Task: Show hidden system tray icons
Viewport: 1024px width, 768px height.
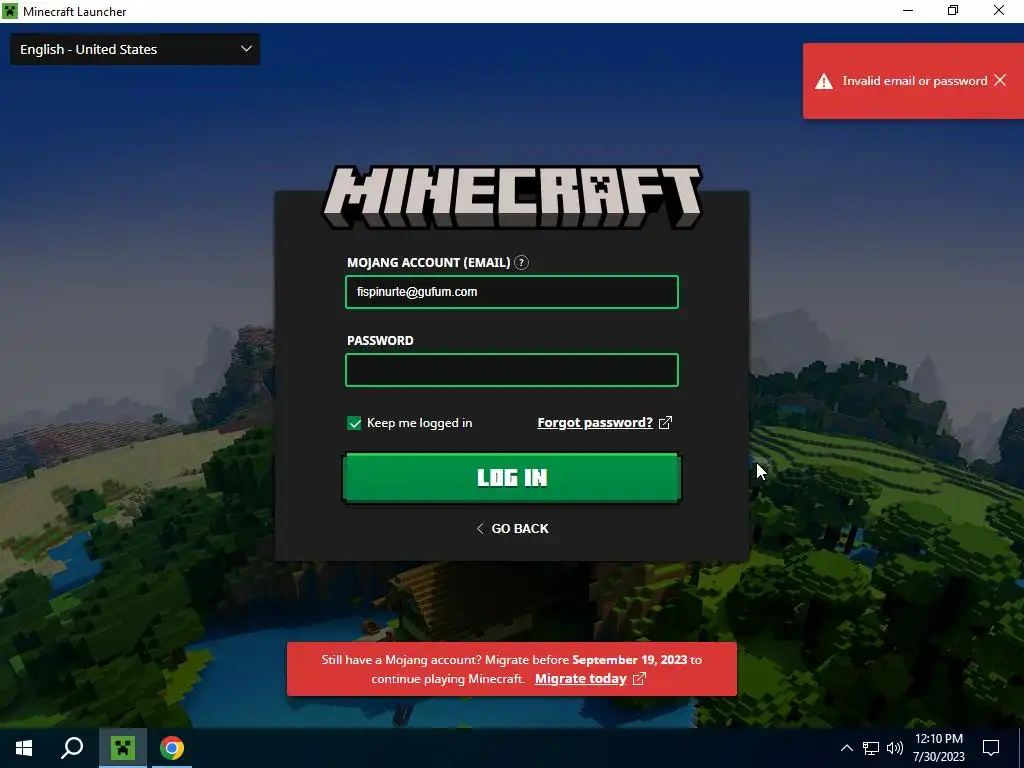Action: [846, 748]
